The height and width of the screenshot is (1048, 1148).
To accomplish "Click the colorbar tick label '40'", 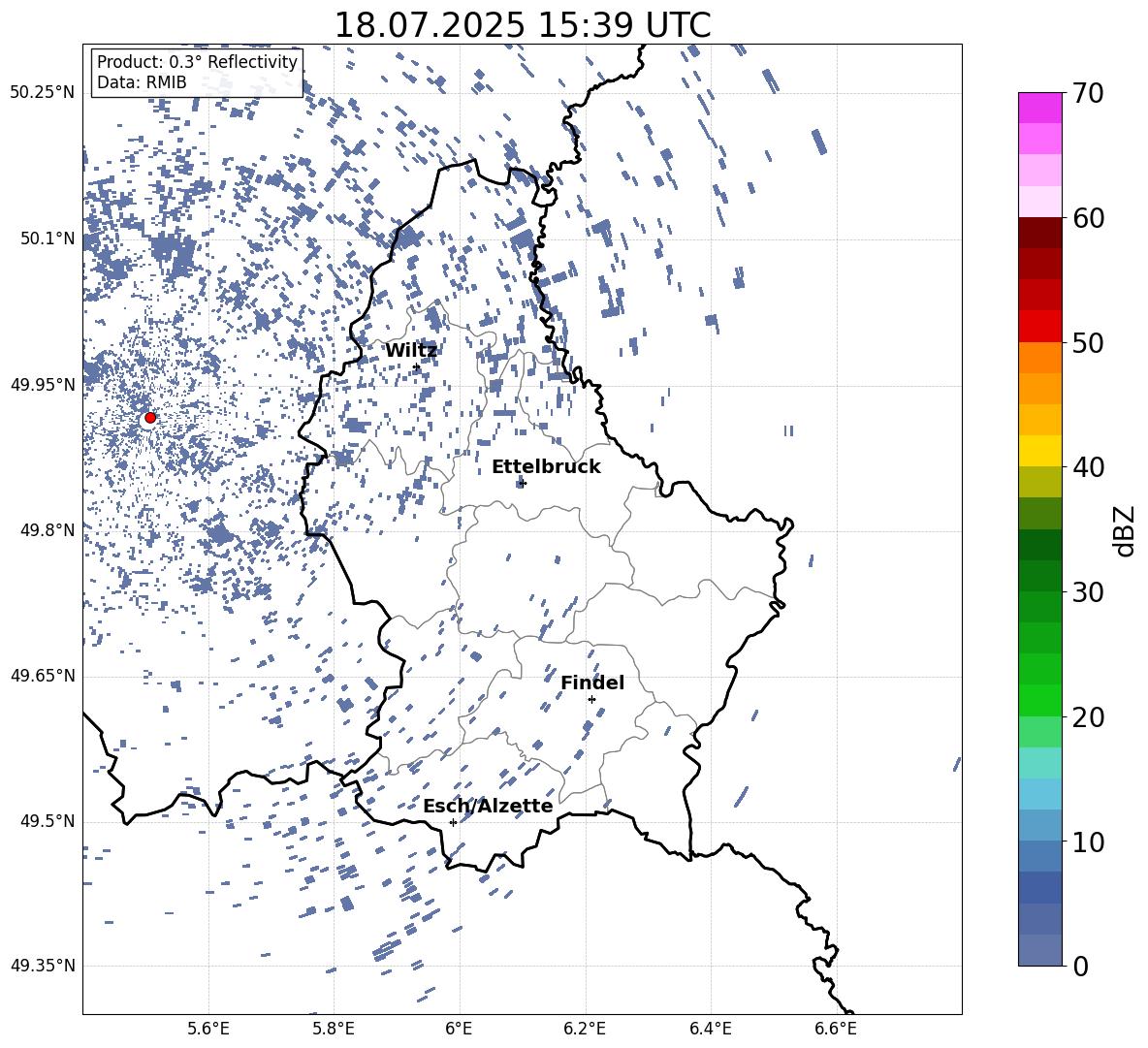I will tap(1088, 467).
